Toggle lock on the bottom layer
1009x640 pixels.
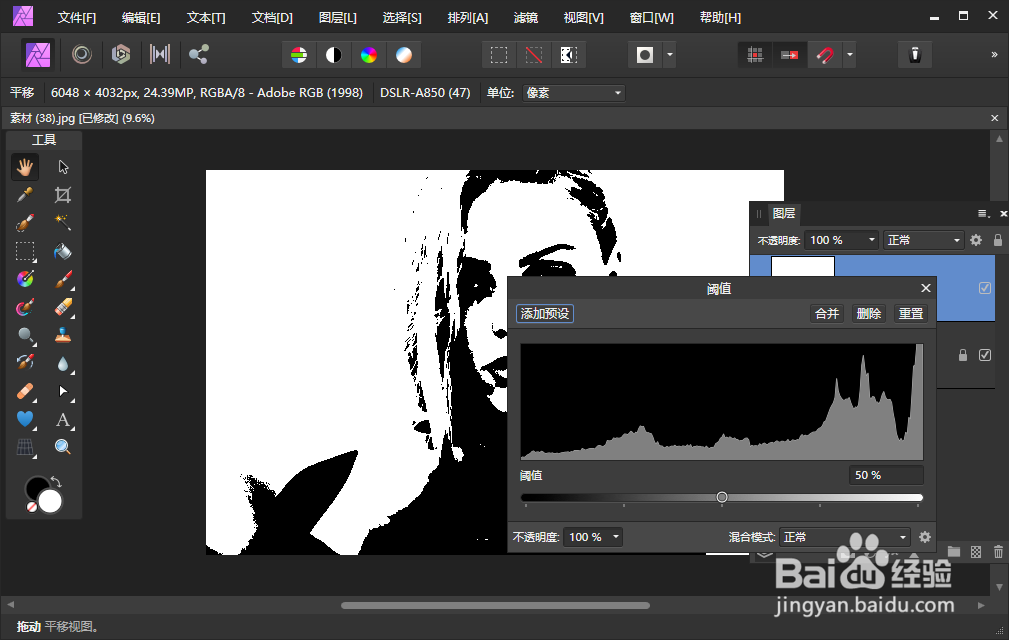click(963, 355)
